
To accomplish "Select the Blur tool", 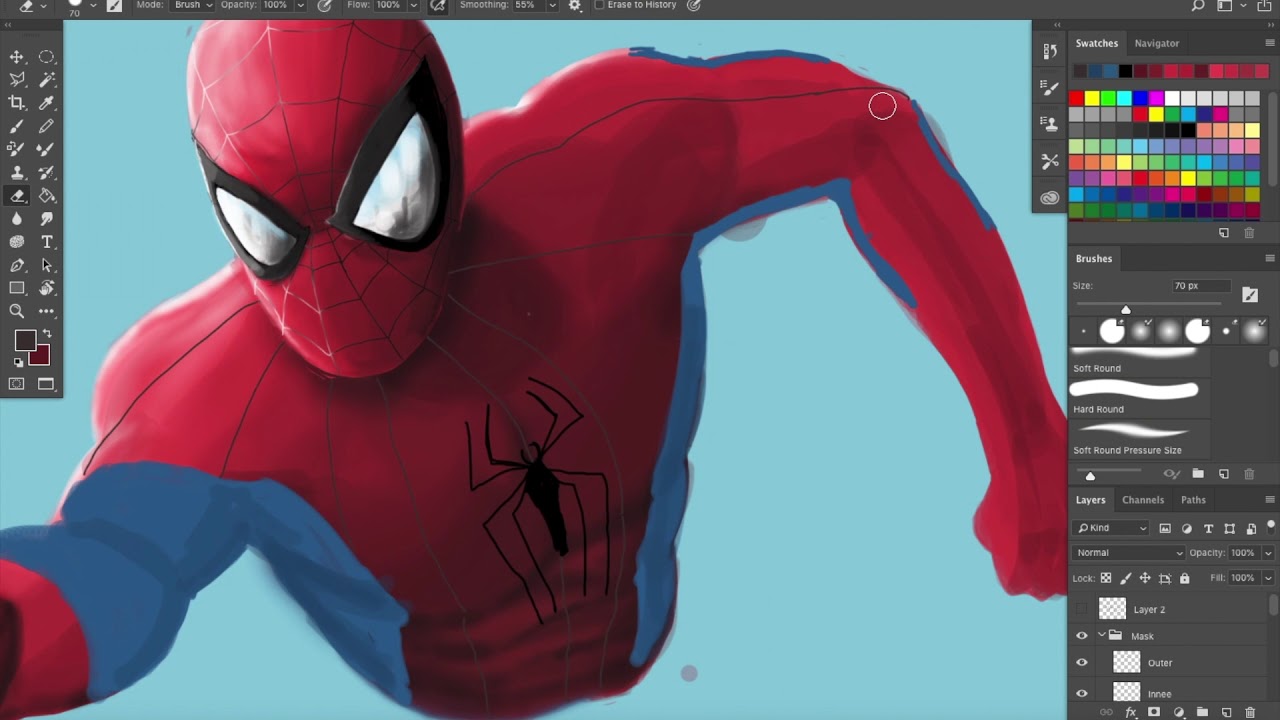I will pyautogui.click(x=17, y=219).
